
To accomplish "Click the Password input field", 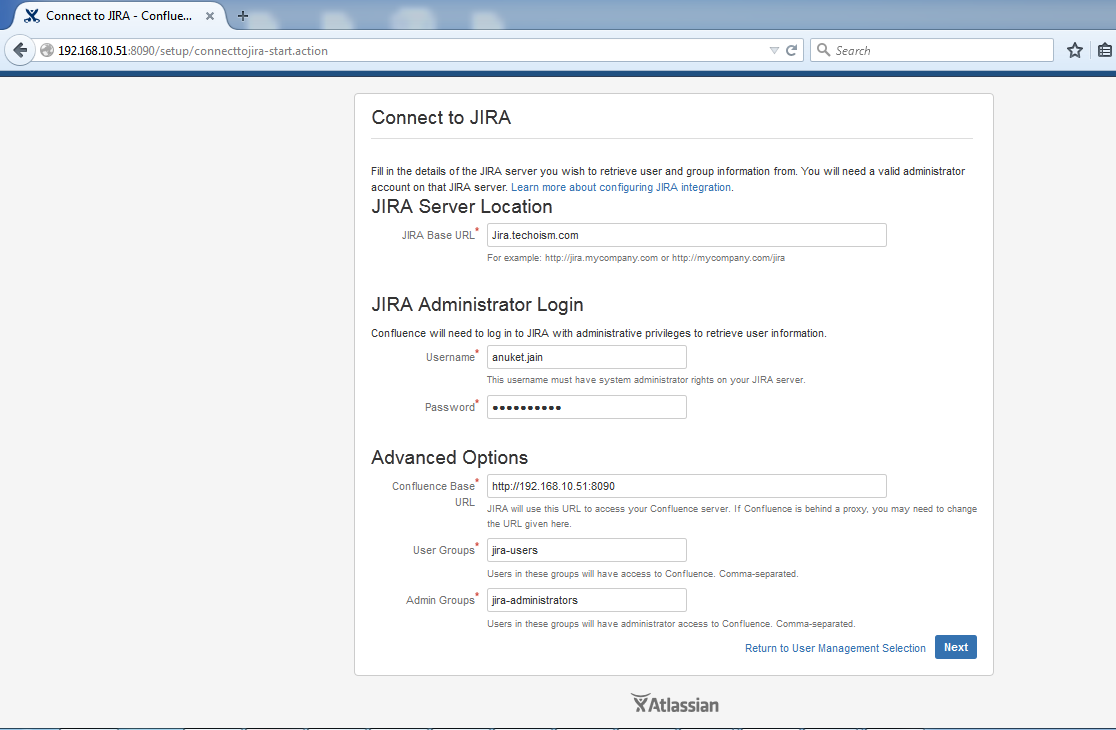I will (x=586, y=407).
